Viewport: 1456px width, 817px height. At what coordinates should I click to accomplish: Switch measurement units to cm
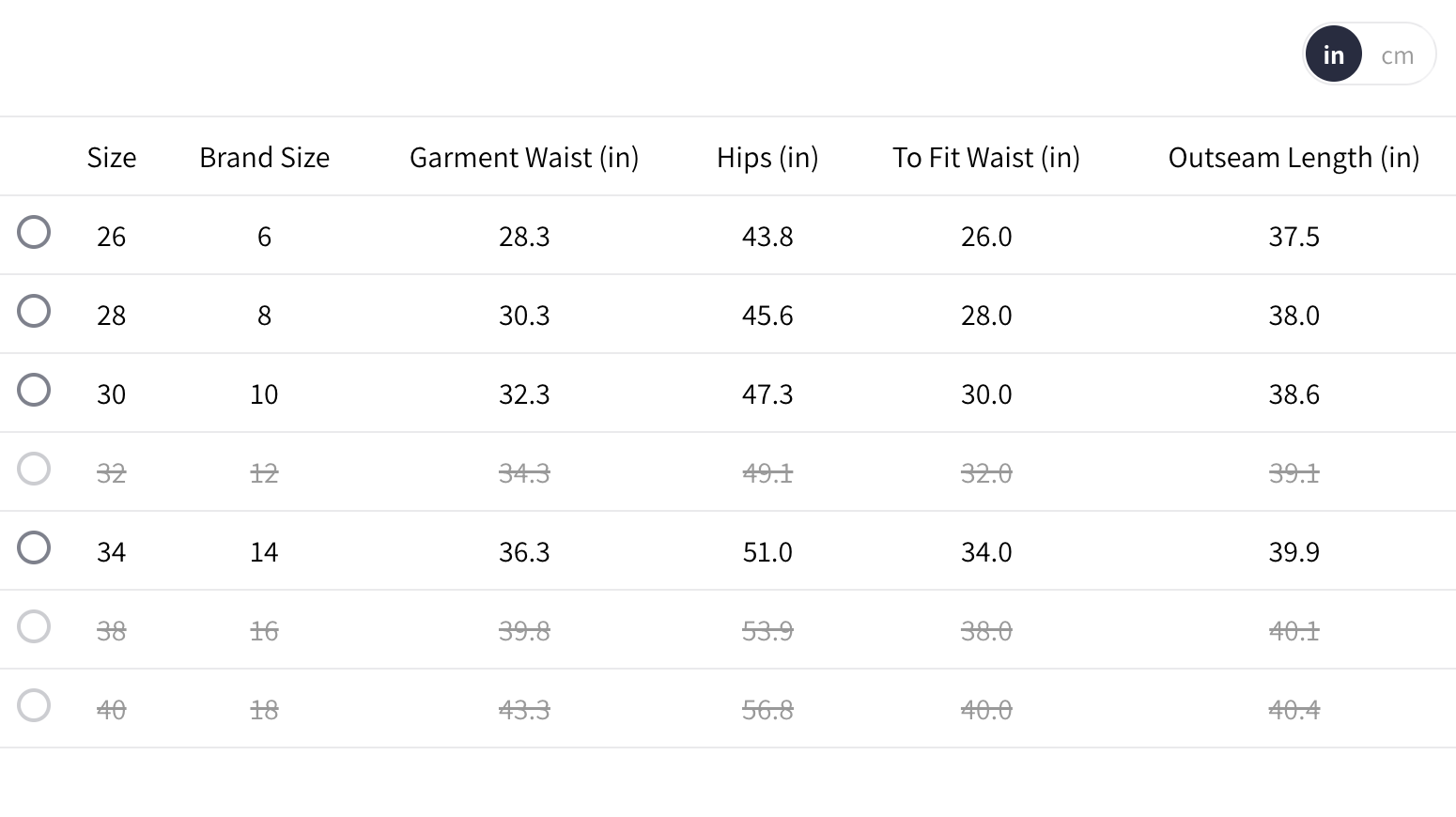[1397, 55]
